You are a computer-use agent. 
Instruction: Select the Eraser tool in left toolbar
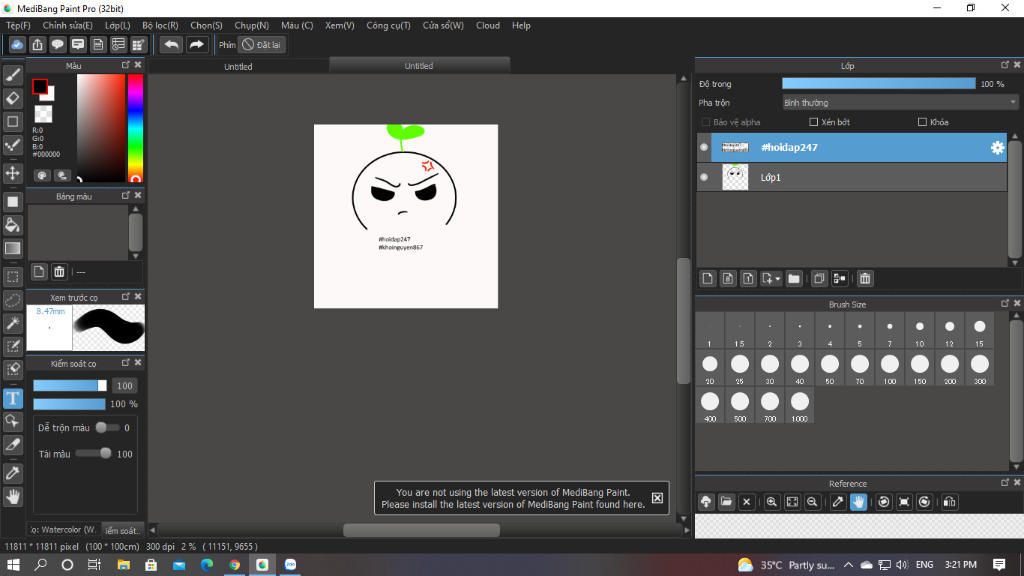13,98
